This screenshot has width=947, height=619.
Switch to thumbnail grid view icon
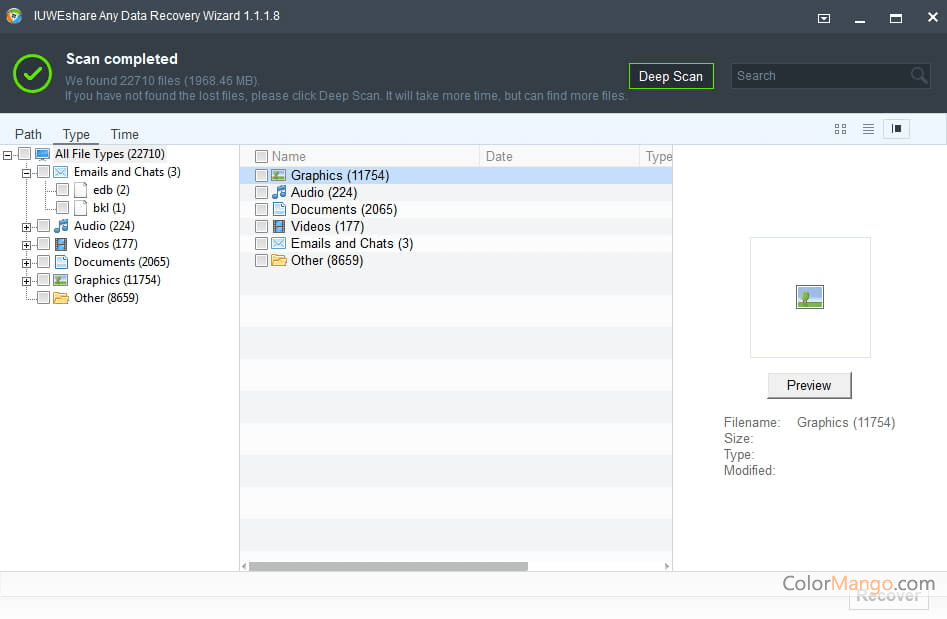840,129
